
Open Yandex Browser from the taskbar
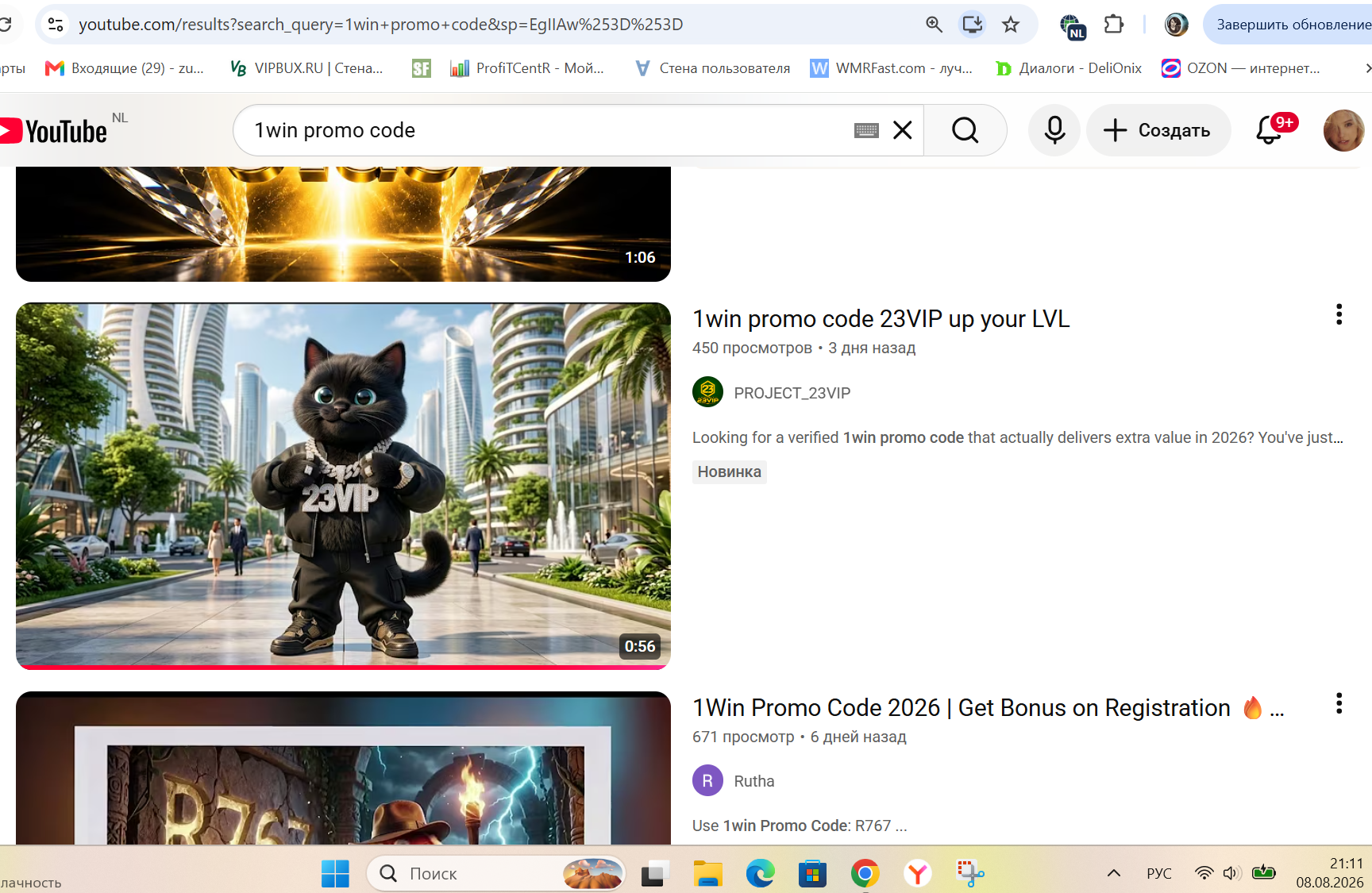tap(918, 874)
